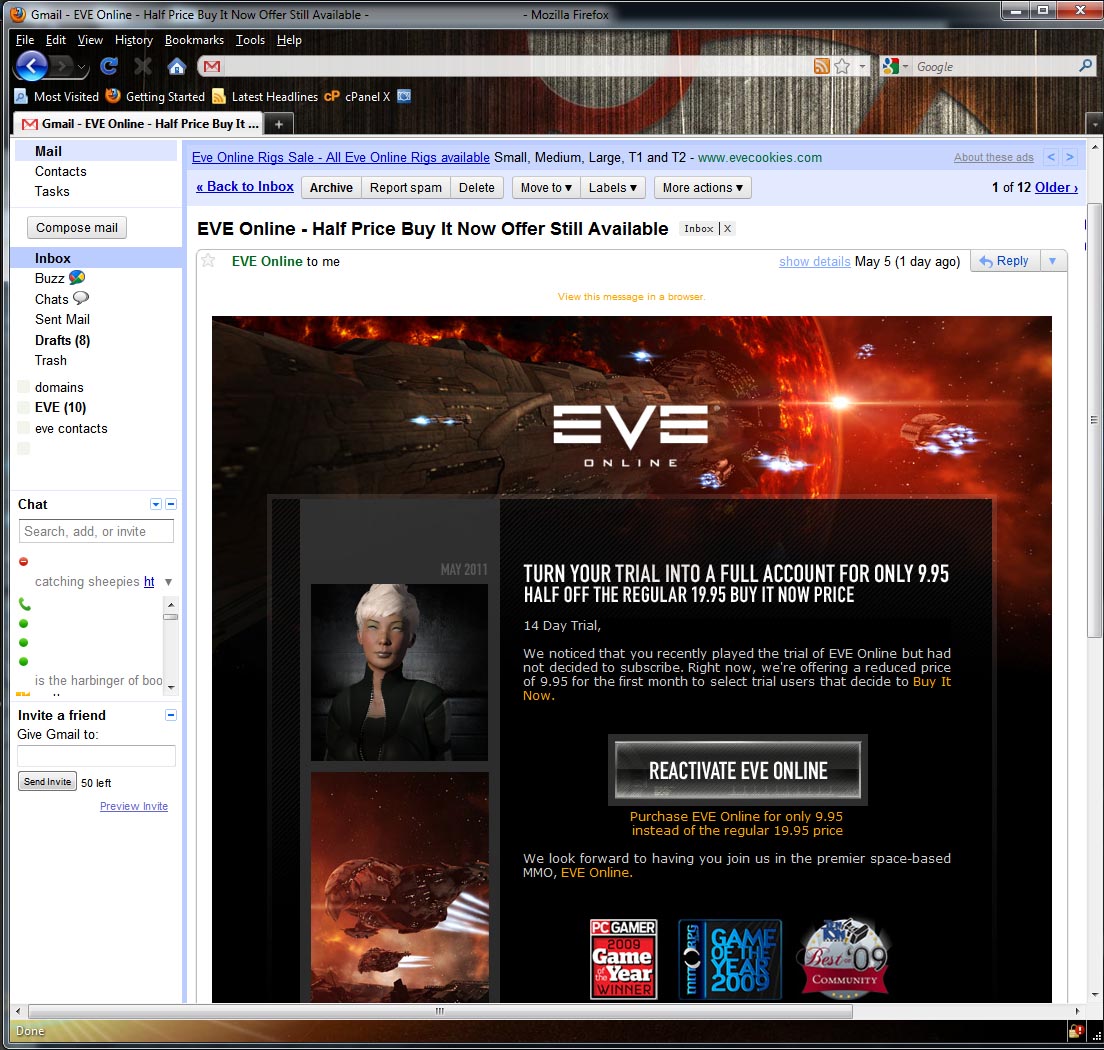The width and height of the screenshot is (1104, 1050).
Task: Open the Labels dropdown
Action: coord(613,187)
